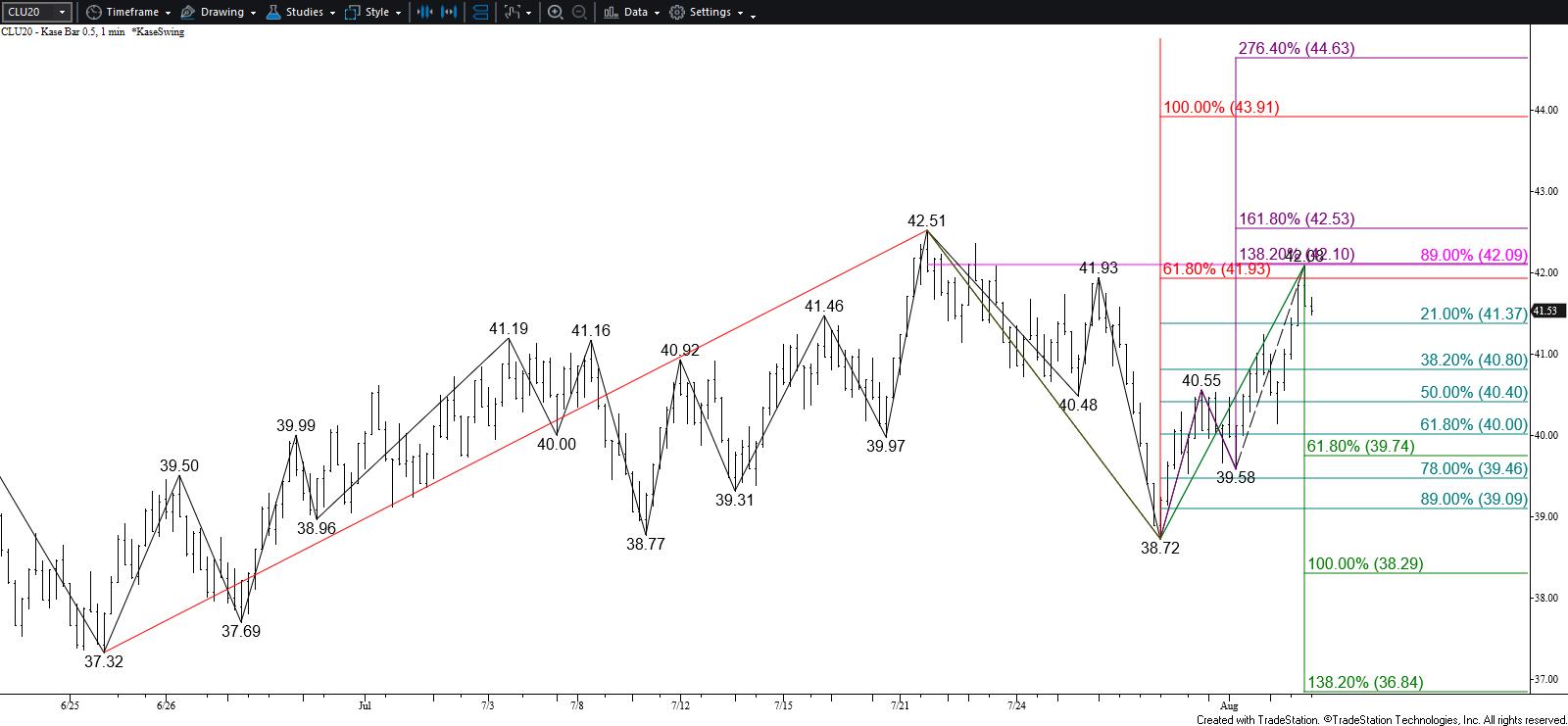Click the *KaseSwing study label
Screen dimensions: 1568x726
click(x=157, y=31)
